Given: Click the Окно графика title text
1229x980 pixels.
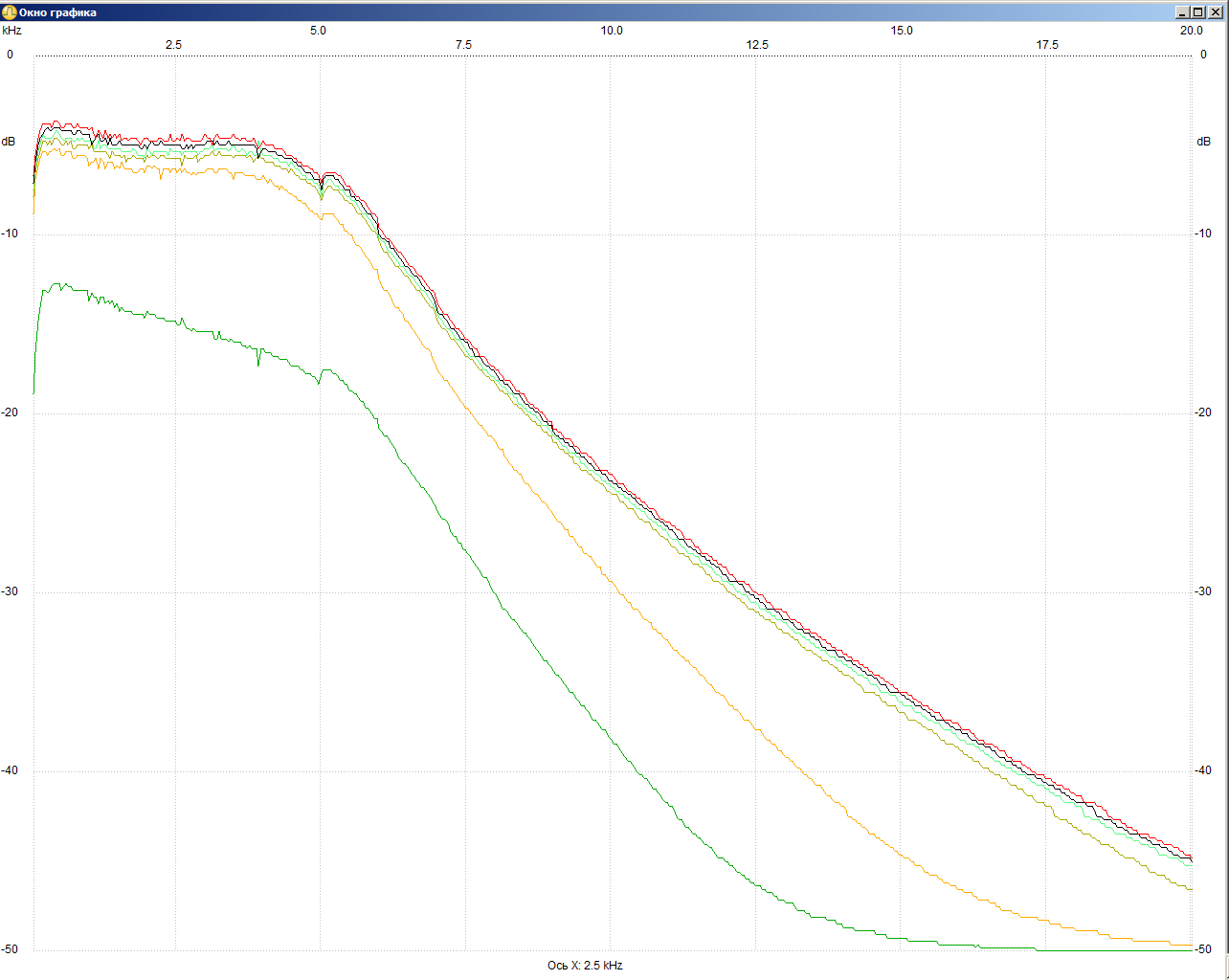Looking at the screenshot, I should pos(57,12).
